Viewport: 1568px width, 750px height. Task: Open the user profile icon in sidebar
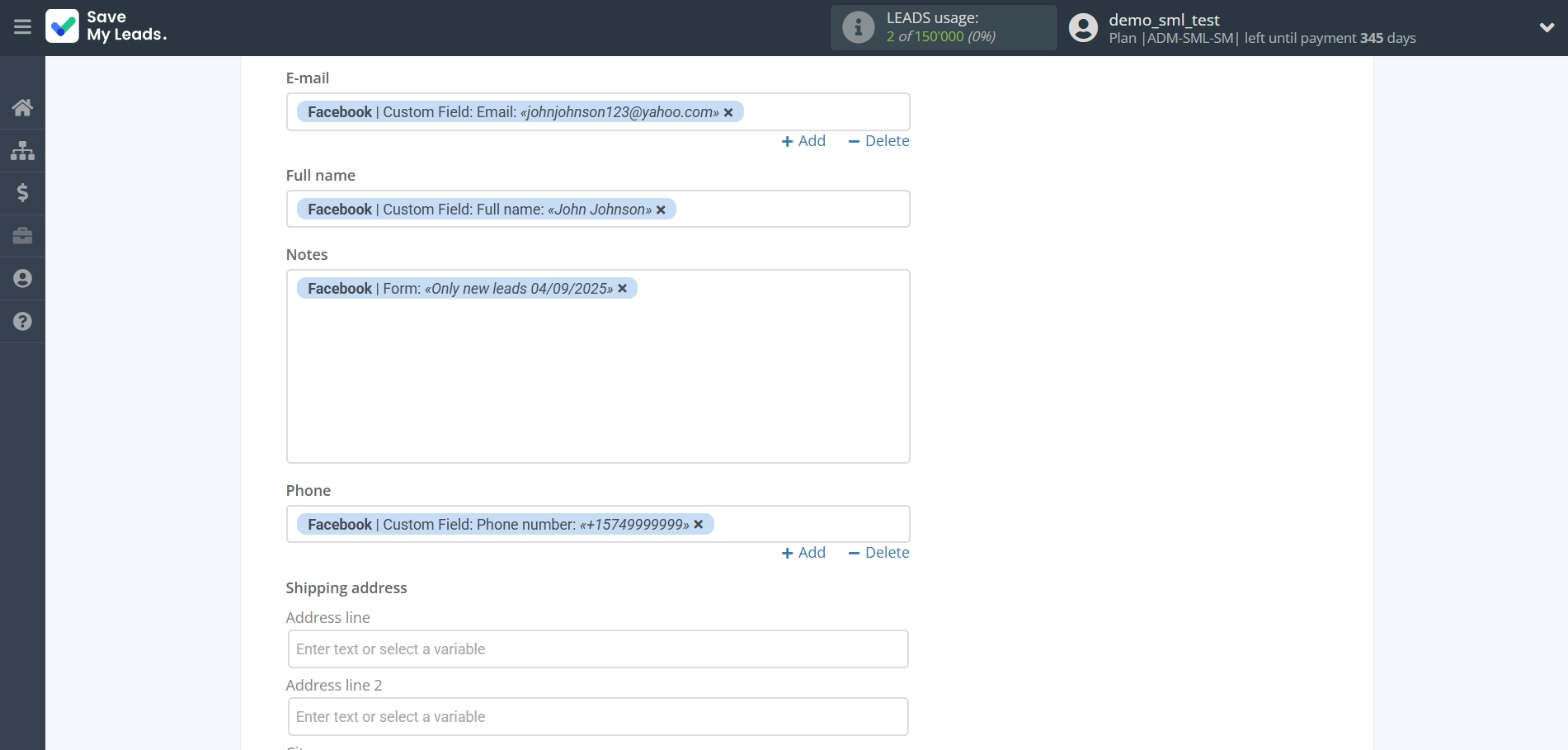click(22, 278)
